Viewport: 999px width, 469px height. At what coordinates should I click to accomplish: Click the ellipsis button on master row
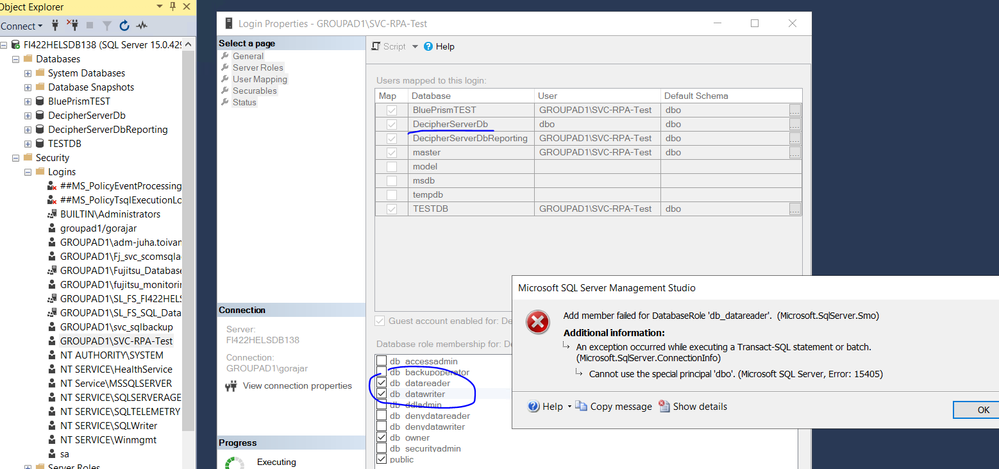[795, 152]
